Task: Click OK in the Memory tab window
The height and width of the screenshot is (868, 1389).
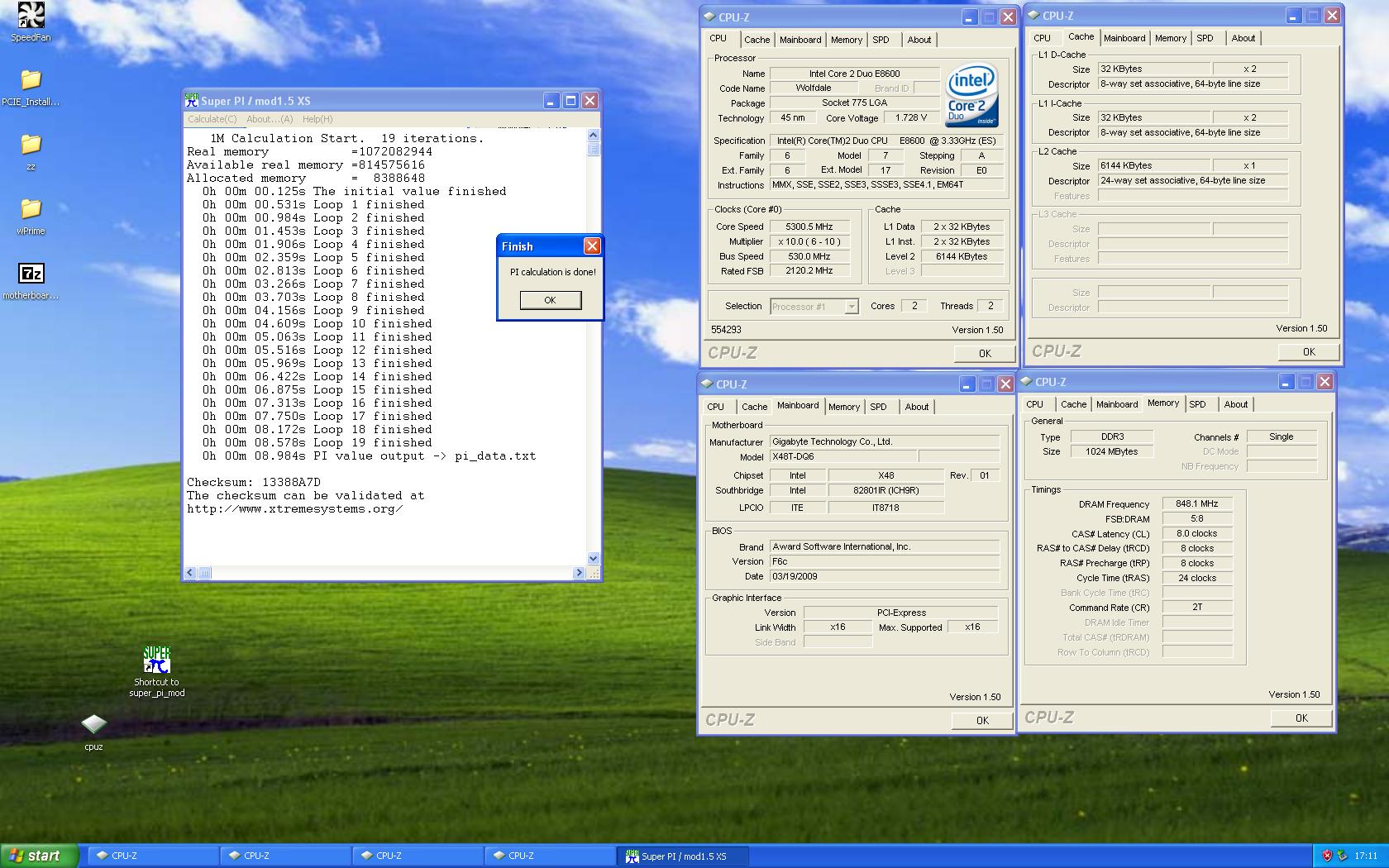Action: coord(1301,718)
